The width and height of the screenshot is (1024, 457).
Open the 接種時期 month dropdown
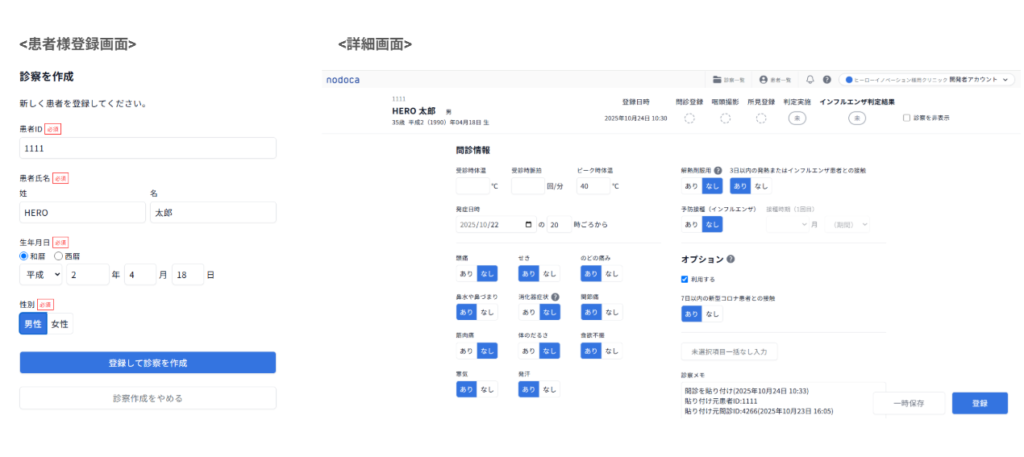[x=791, y=225]
